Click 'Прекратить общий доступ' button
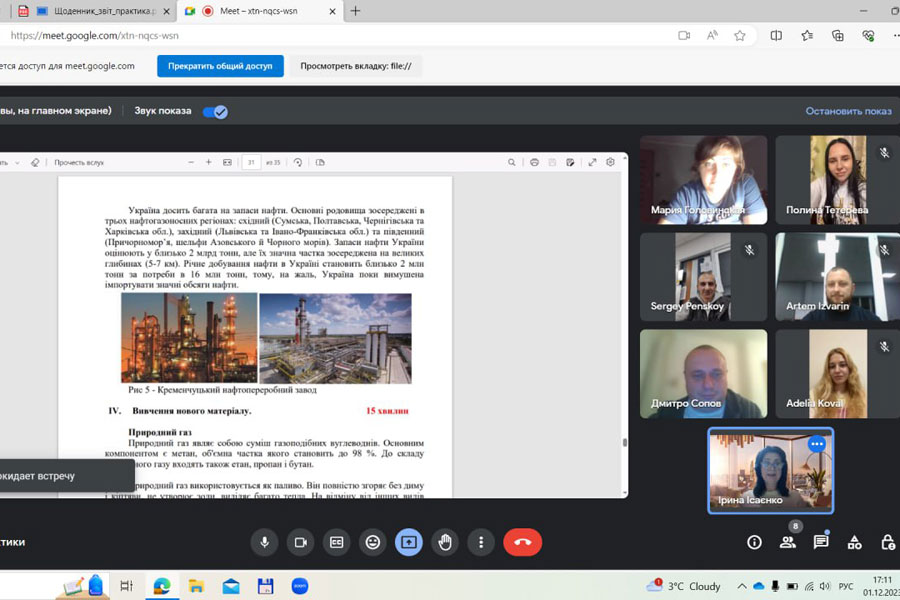Image resolution: width=900 pixels, height=600 pixels. pyautogui.click(x=220, y=66)
